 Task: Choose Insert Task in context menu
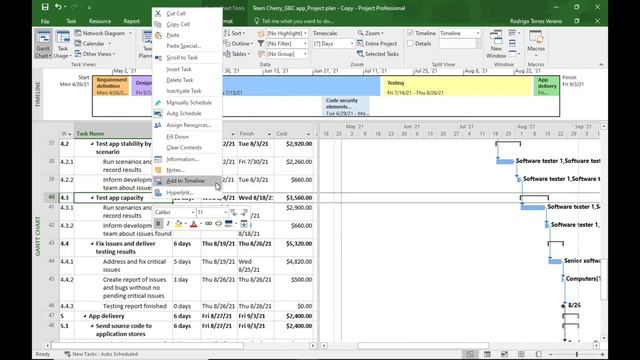(x=187, y=69)
